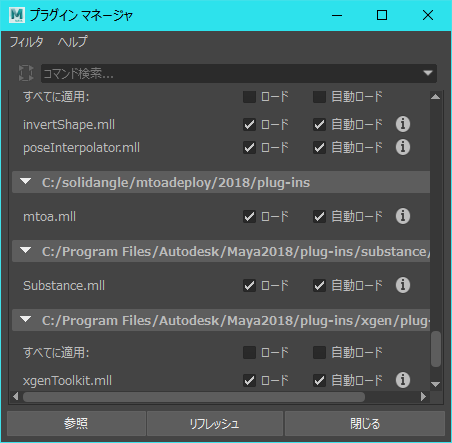This screenshot has width=452, height=443.
Task: Open the ヘルプ menu
Action: (72, 42)
